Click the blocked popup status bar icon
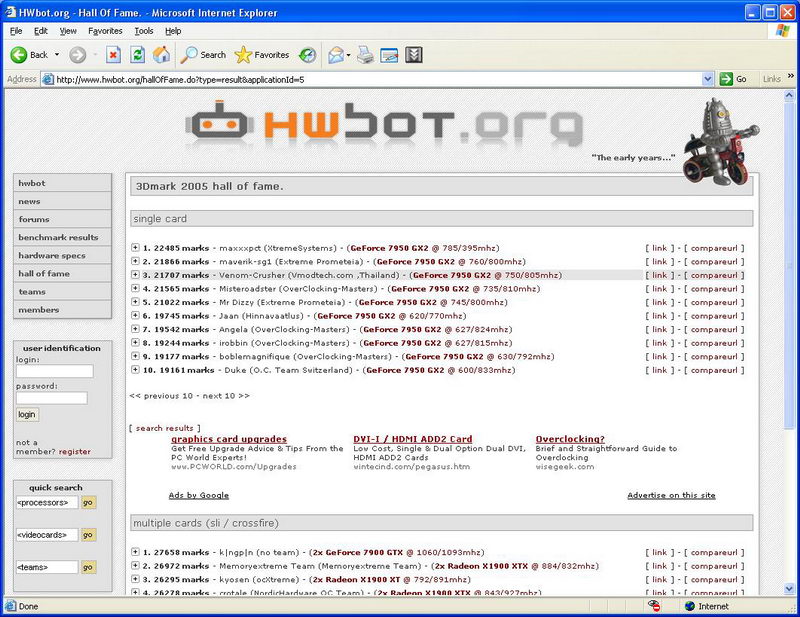Image resolution: width=800 pixels, height=617 pixels. pos(654,606)
